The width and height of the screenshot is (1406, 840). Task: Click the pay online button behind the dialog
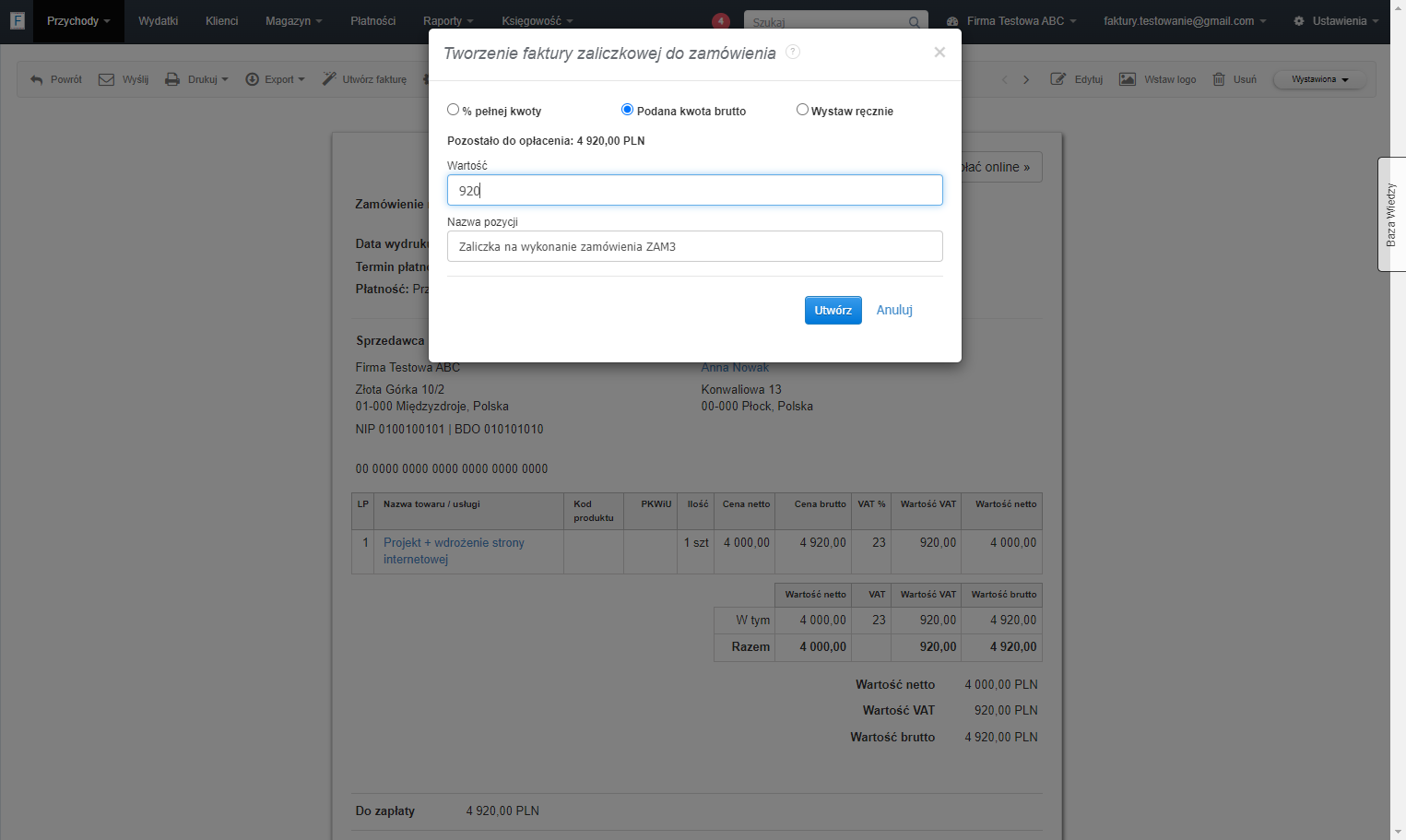[1001, 167]
